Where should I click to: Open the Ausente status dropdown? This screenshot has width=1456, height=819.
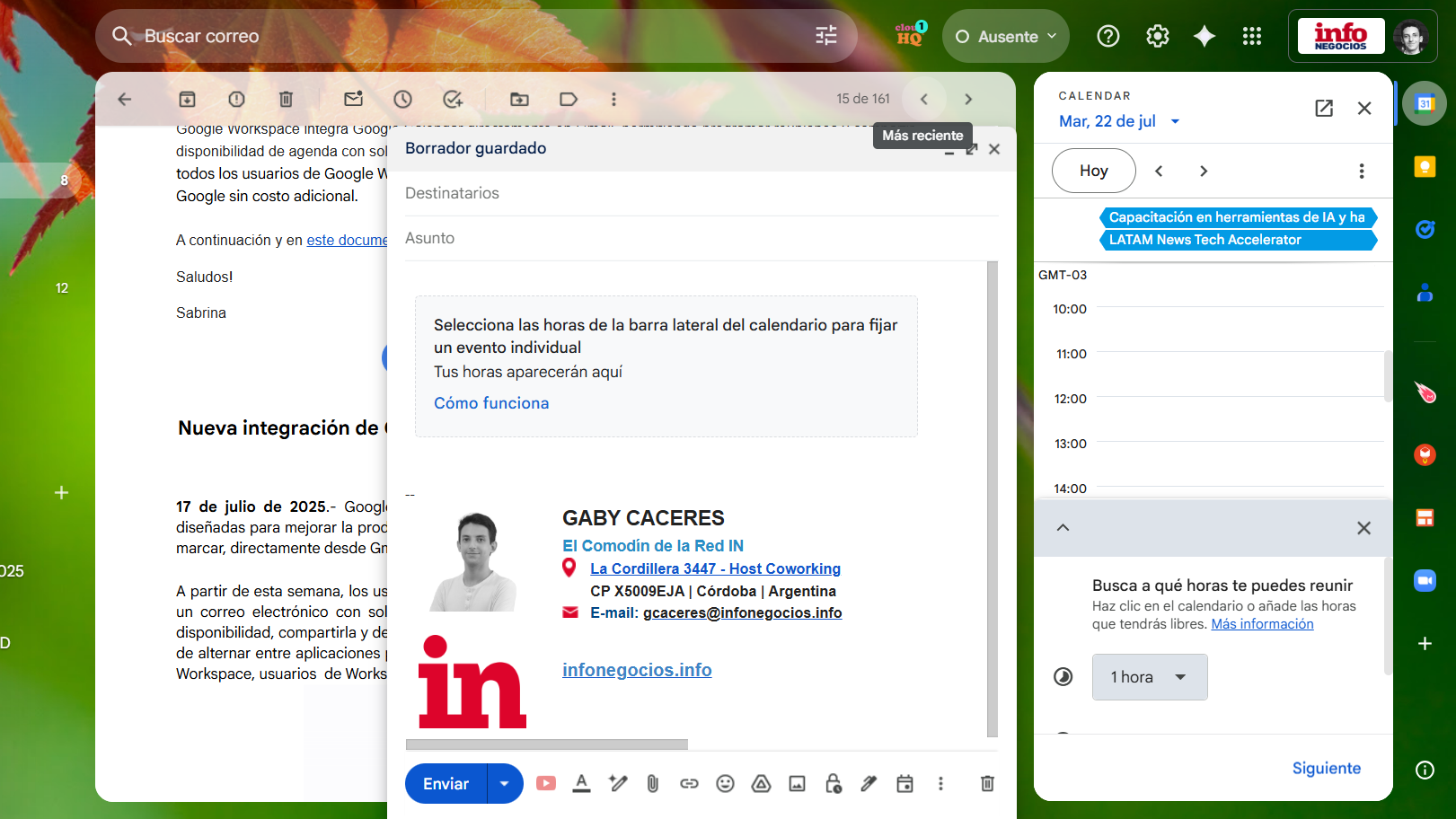(1006, 37)
